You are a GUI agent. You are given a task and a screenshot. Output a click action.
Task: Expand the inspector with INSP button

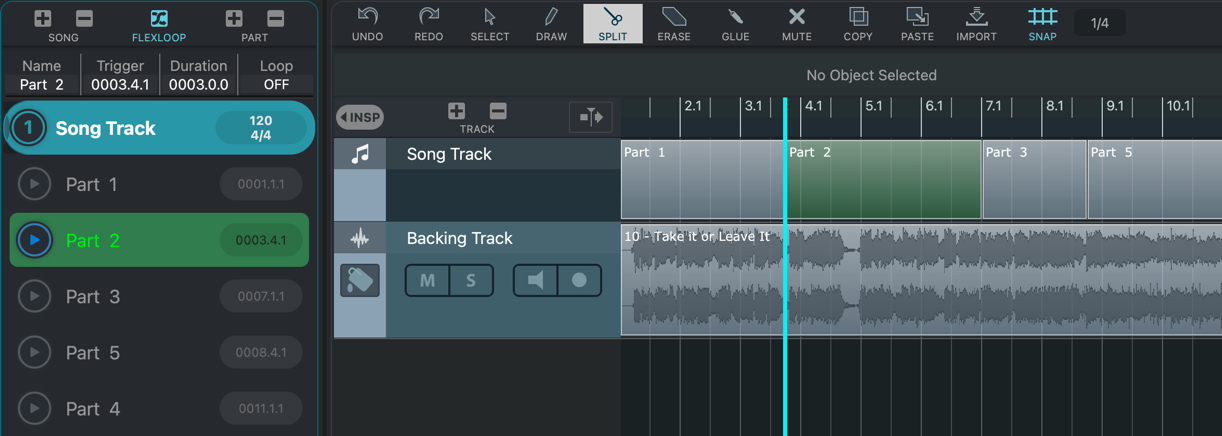point(360,117)
